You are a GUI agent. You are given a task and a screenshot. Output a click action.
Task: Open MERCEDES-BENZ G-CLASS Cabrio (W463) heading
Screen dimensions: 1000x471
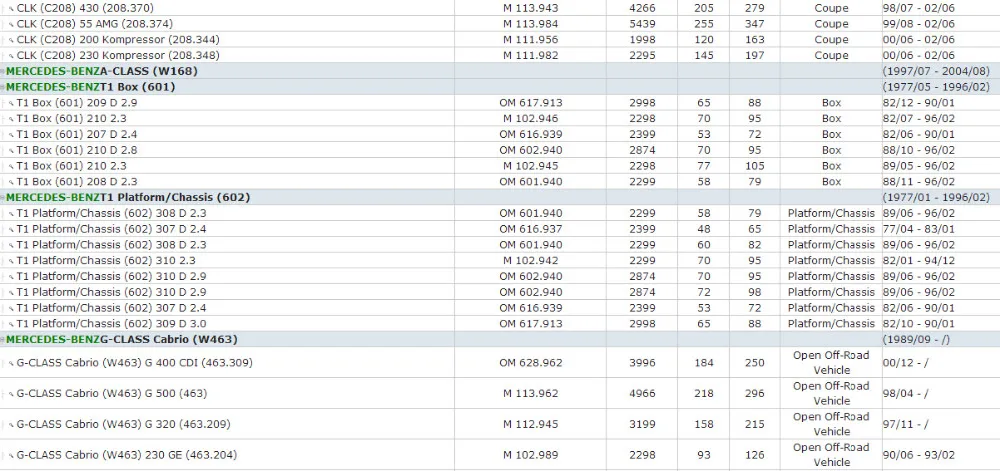click(x=122, y=340)
